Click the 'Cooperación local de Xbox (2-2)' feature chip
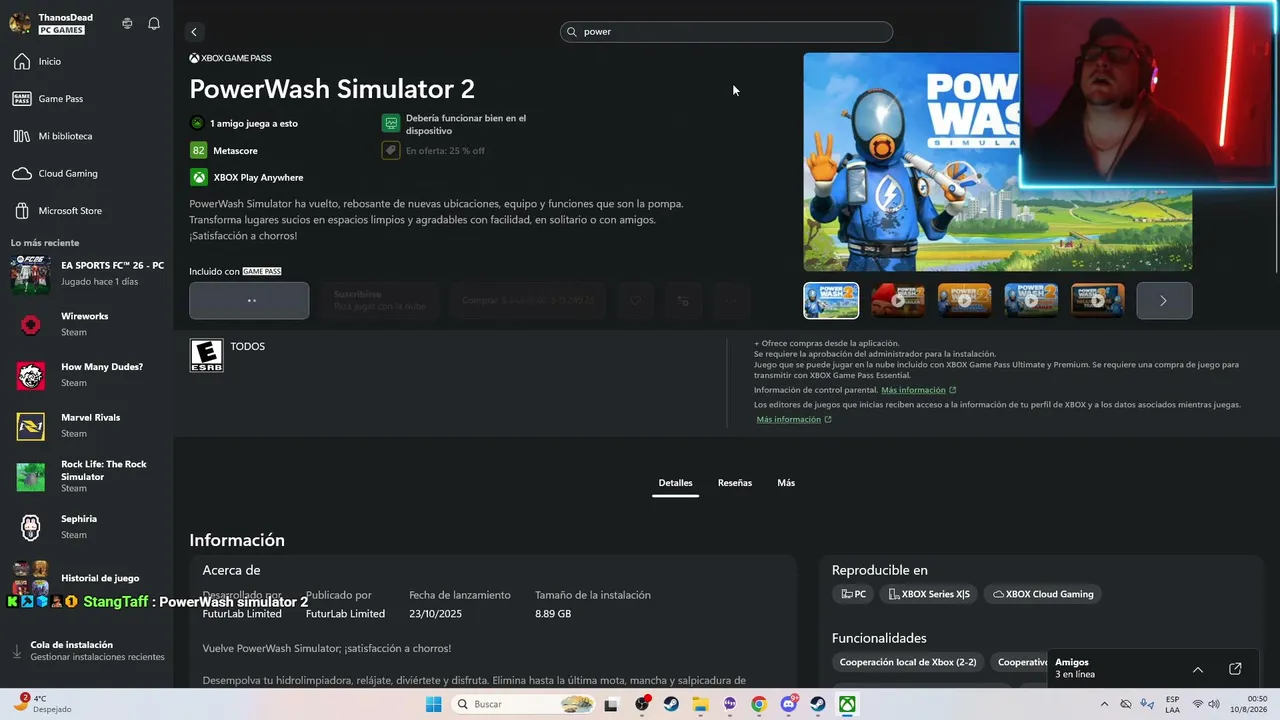Screen dimensions: 1280x720 [x=908, y=662]
